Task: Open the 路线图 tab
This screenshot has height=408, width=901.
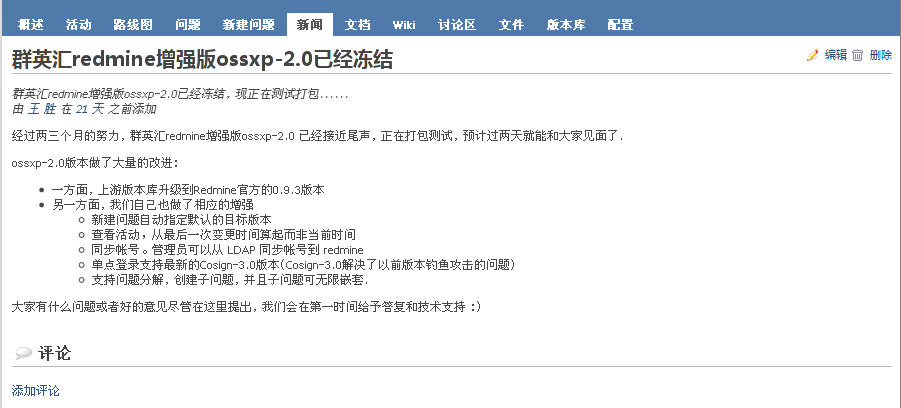Action: [x=133, y=25]
